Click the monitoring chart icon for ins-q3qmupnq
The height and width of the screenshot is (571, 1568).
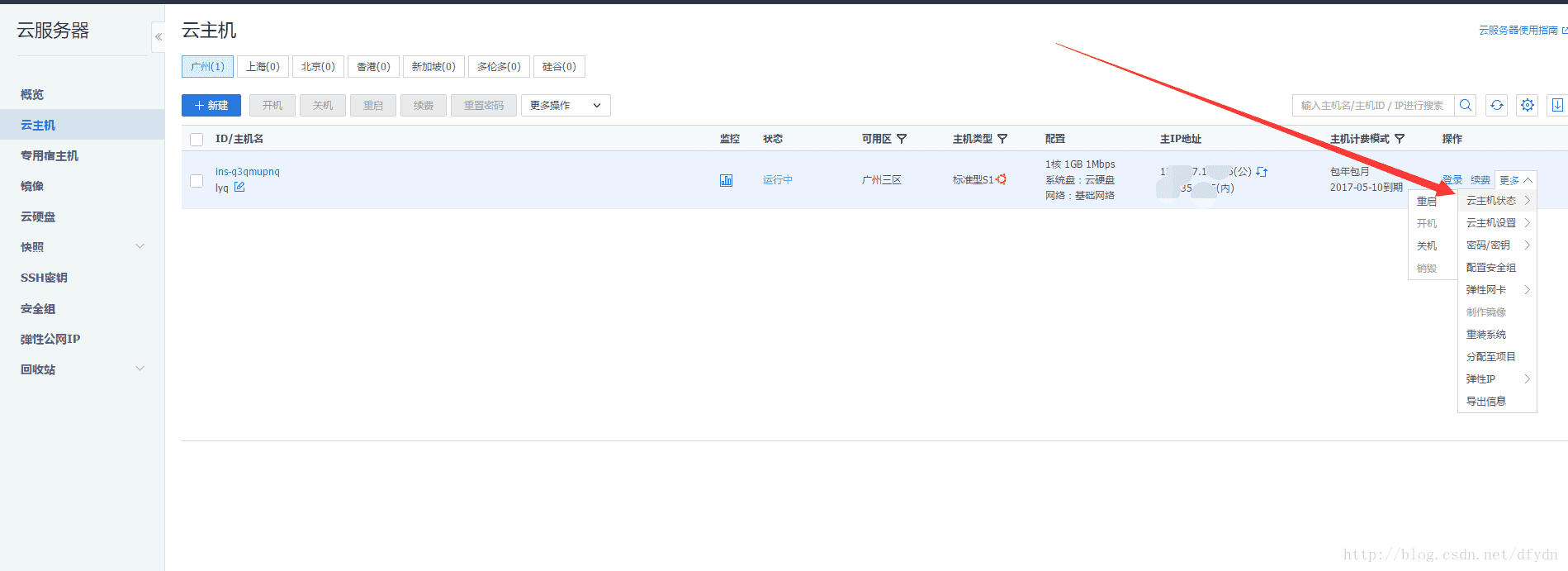coord(726,180)
